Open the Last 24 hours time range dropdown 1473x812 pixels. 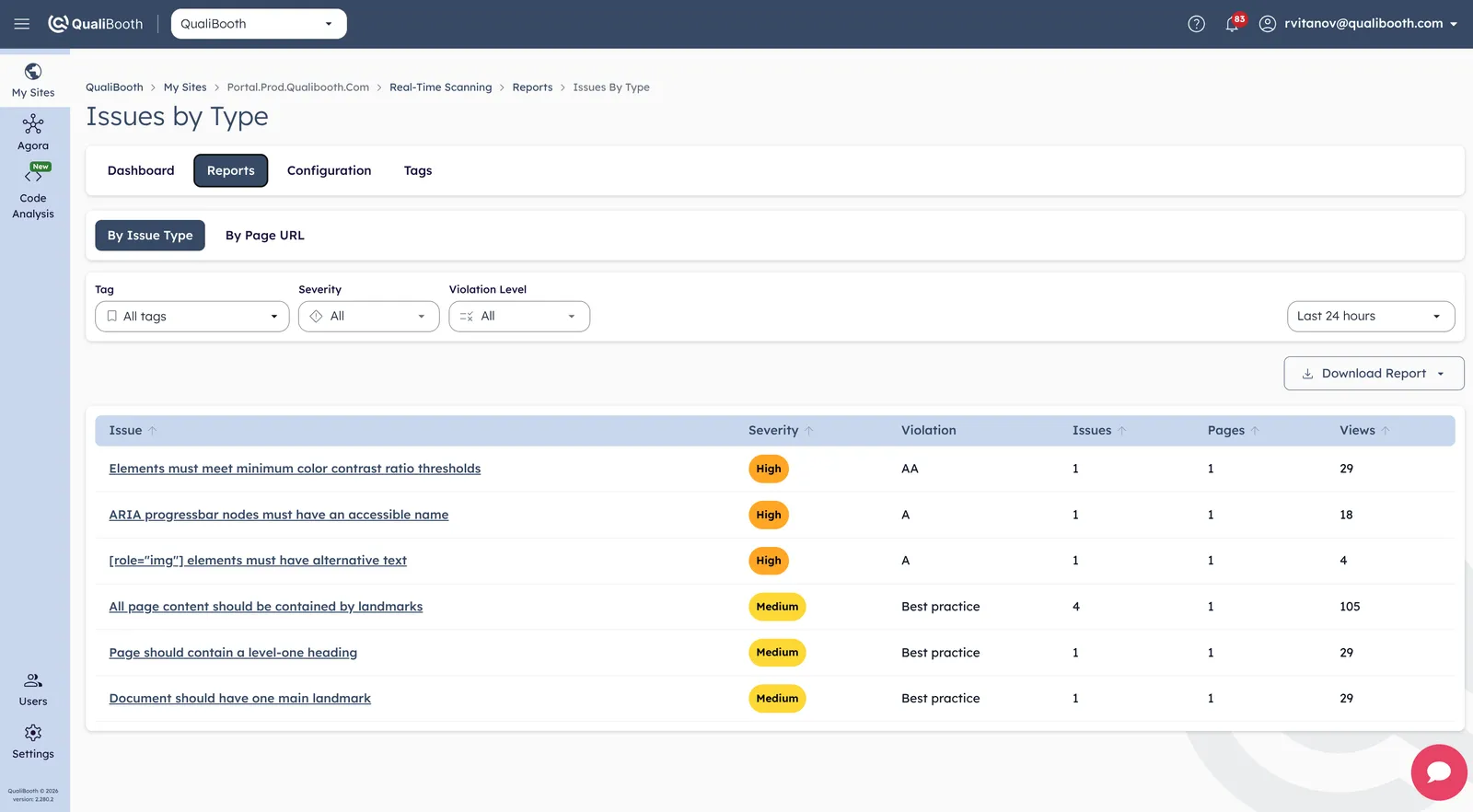[1371, 317]
